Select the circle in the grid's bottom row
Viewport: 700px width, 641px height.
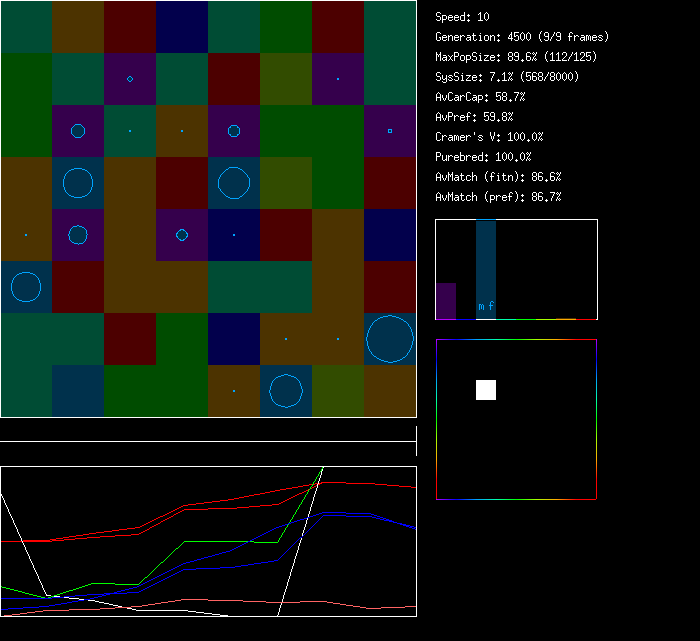pos(286,391)
